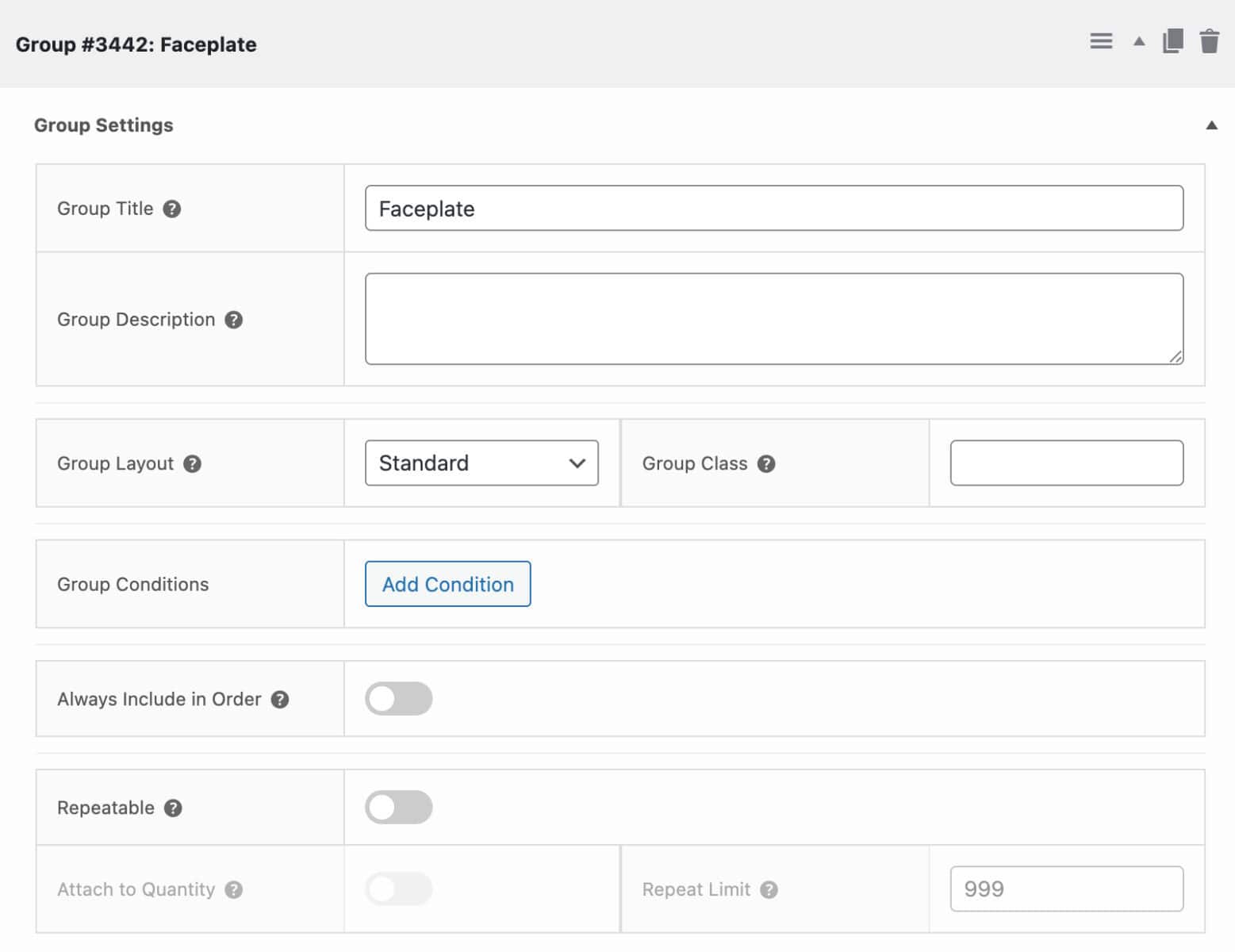Click inside the Group Title field
Image resolution: width=1235 pixels, height=952 pixels.
click(773, 209)
